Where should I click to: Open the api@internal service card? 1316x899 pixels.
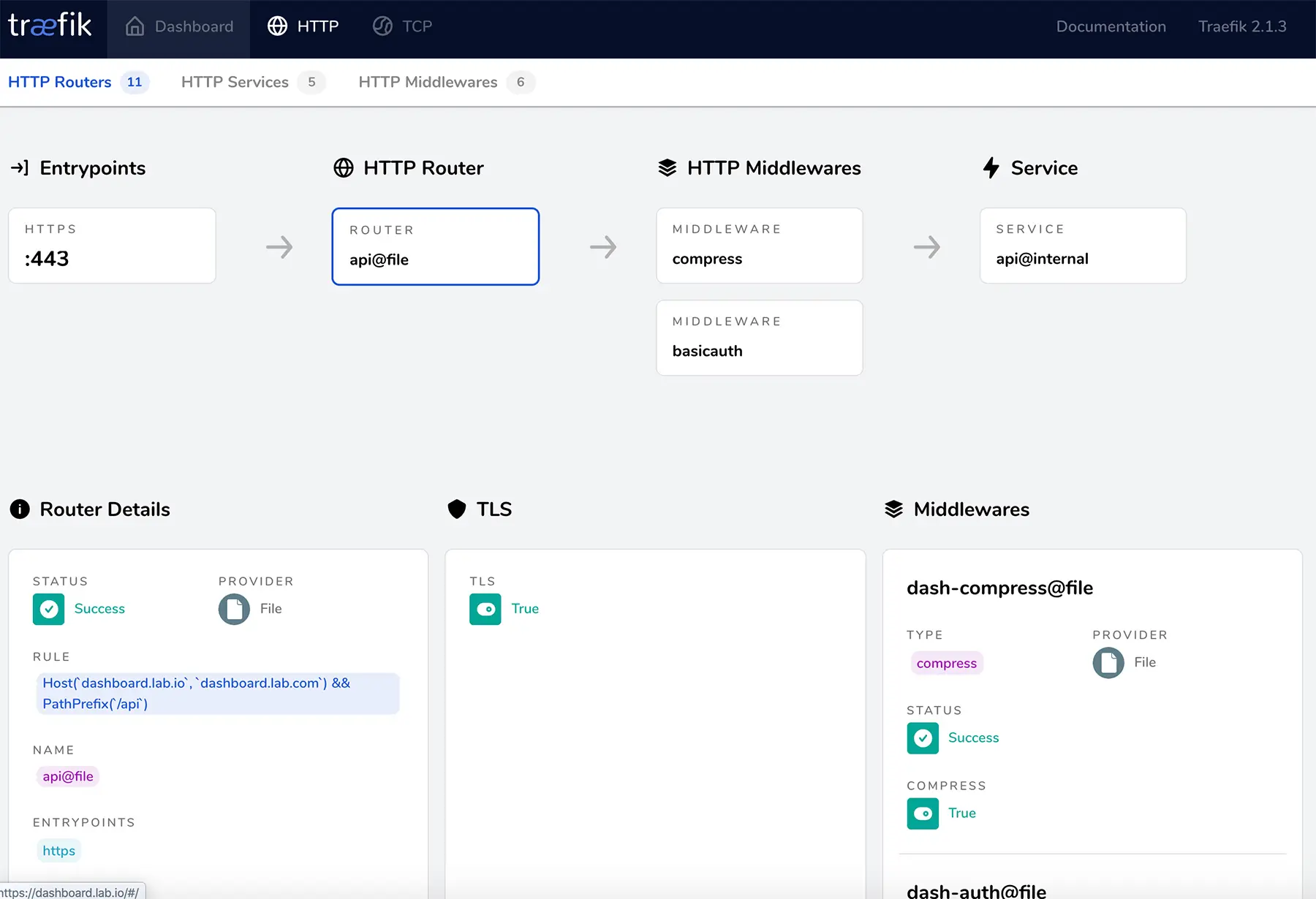[x=1083, y=246]
